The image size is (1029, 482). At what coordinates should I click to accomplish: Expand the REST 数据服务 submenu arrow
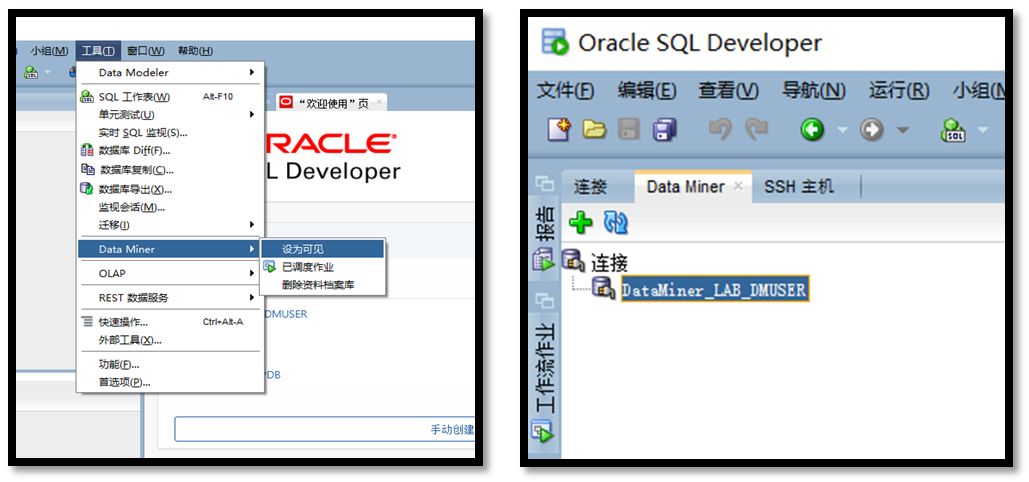point(252,297)
